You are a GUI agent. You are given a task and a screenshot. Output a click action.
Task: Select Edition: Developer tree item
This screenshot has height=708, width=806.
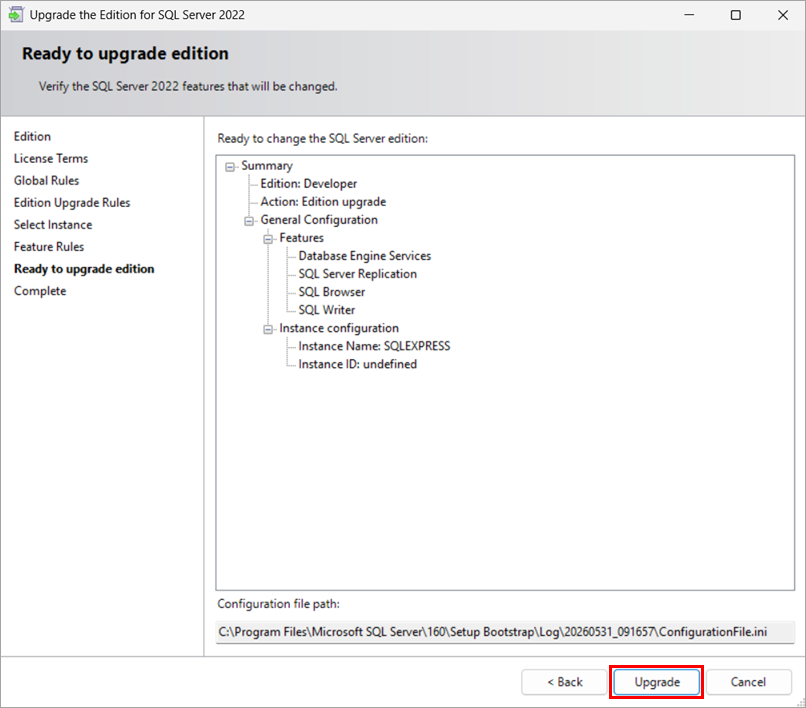point(308,184)
